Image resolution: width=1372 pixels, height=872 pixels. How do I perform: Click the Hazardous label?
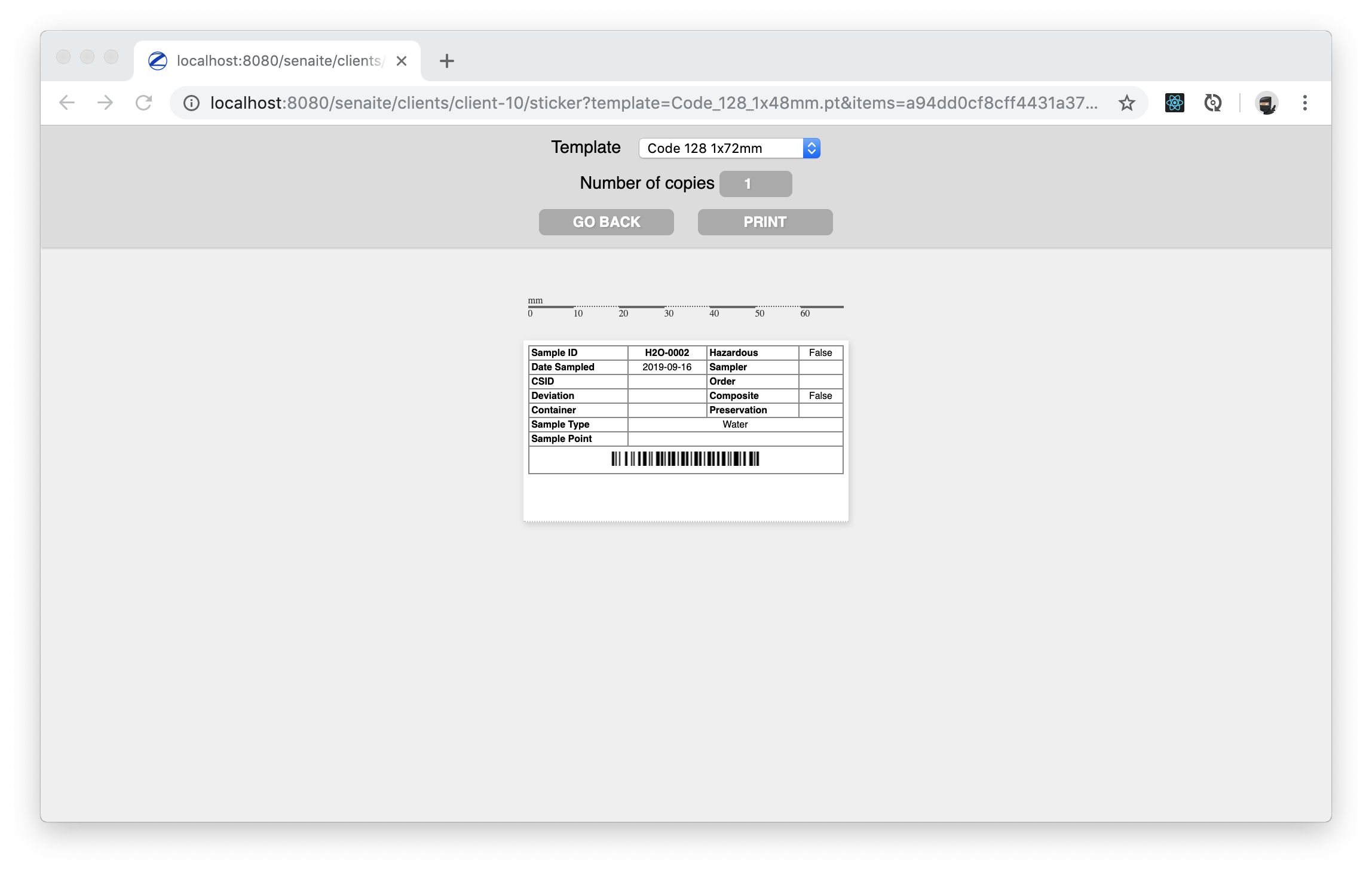[x=733, y=352]
